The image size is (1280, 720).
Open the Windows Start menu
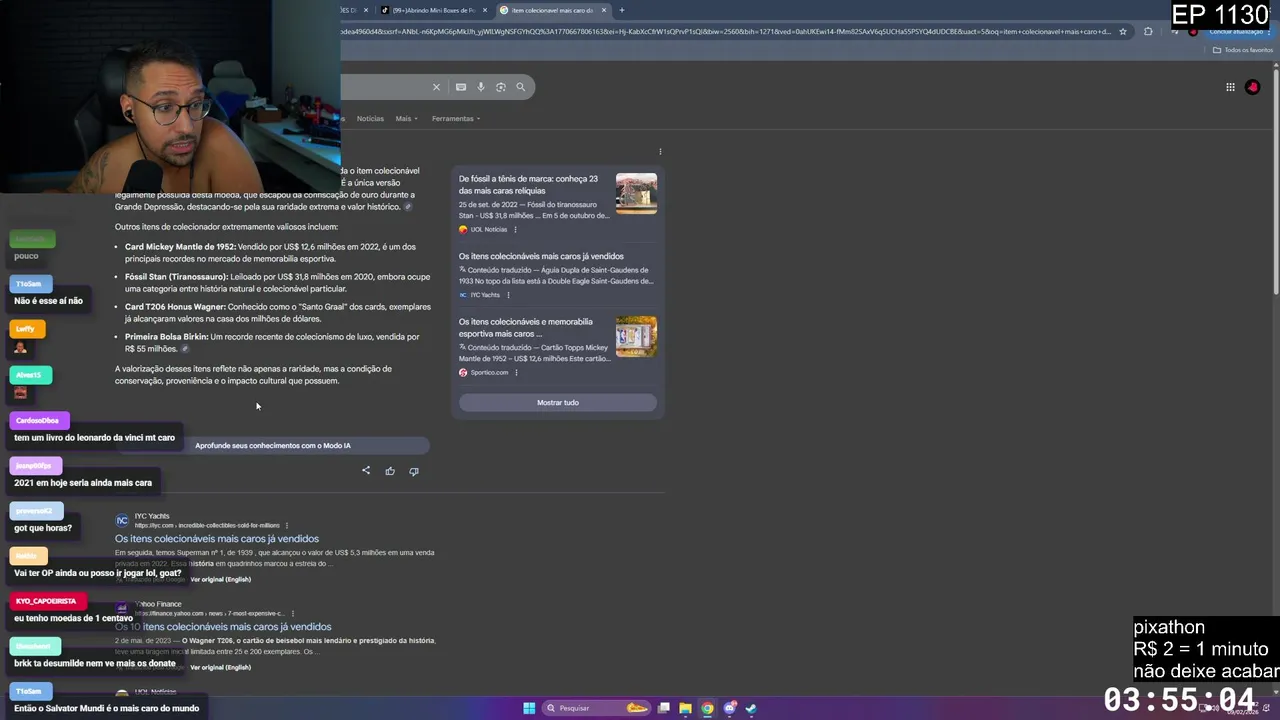pos(529,708)
